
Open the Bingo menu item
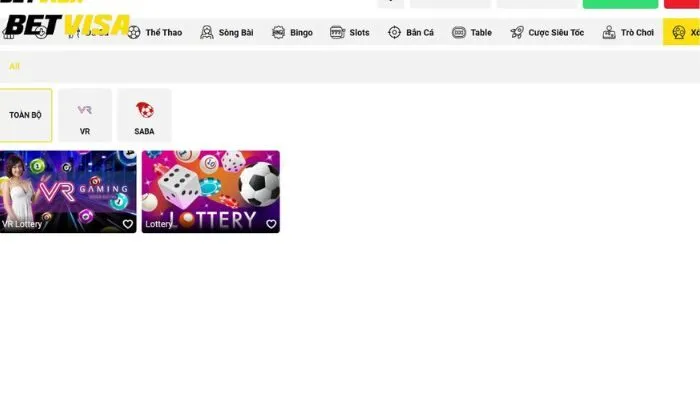(301, 33)
